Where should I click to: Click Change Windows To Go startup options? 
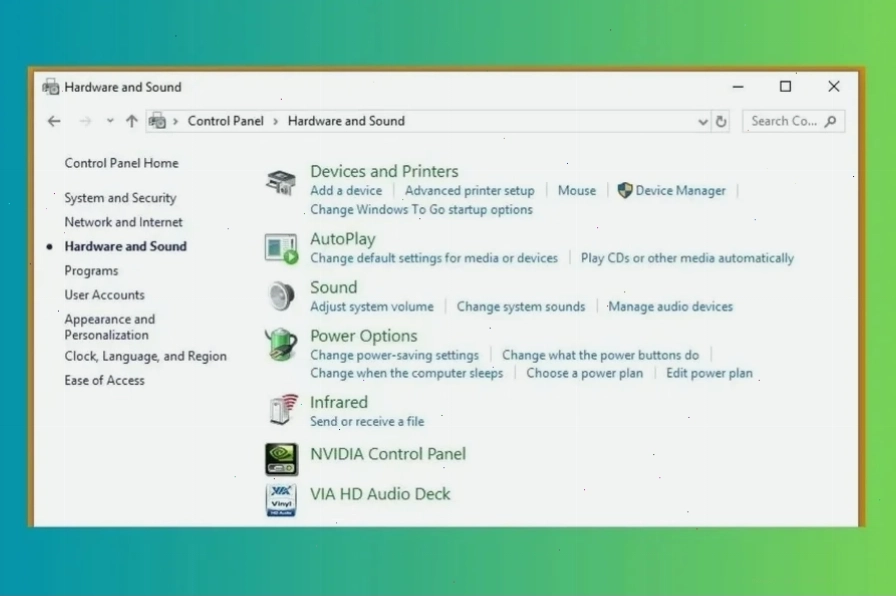tap(422, 210)
